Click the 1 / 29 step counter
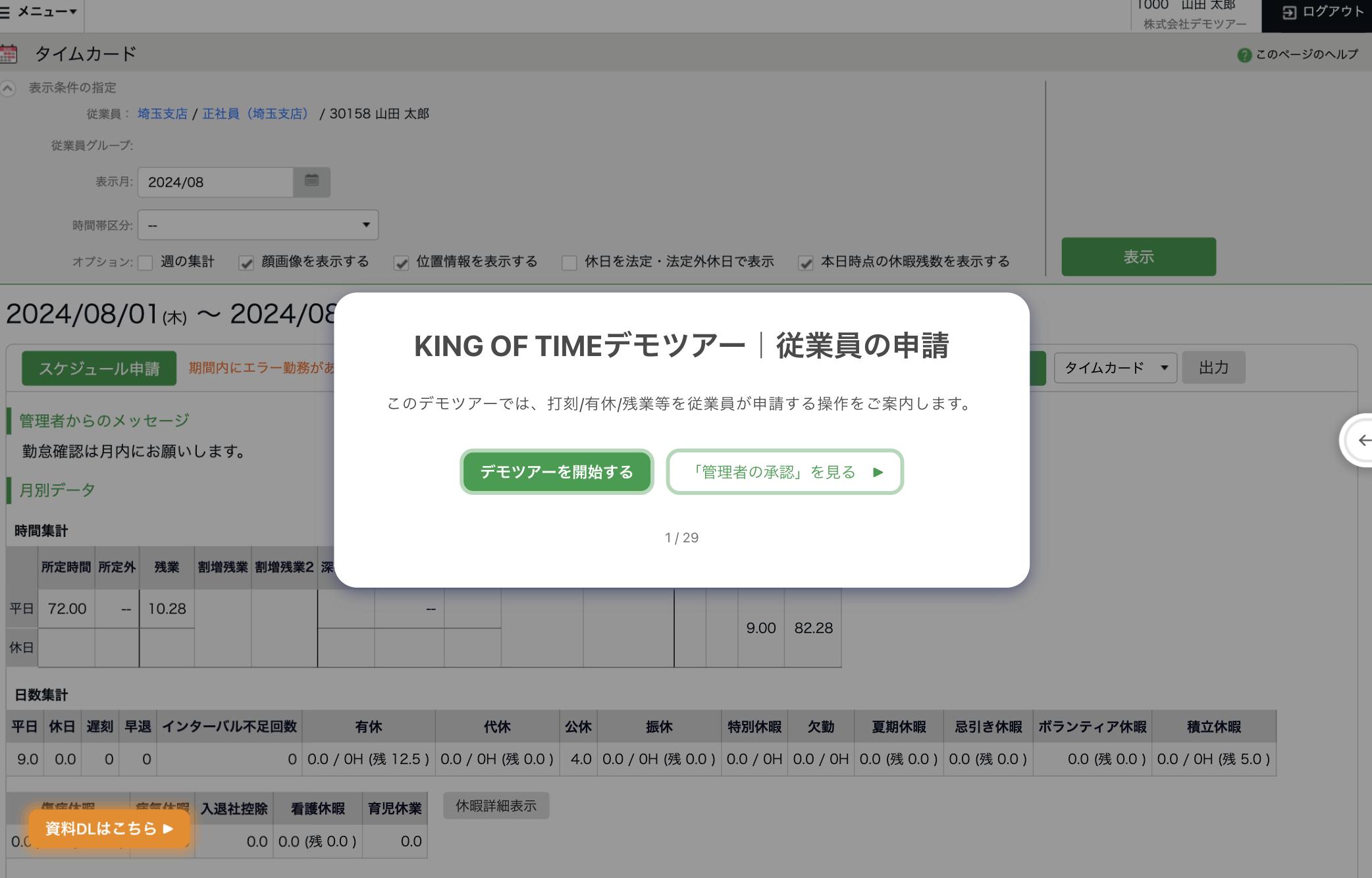 pyautogui.click(x=681, y=538)
